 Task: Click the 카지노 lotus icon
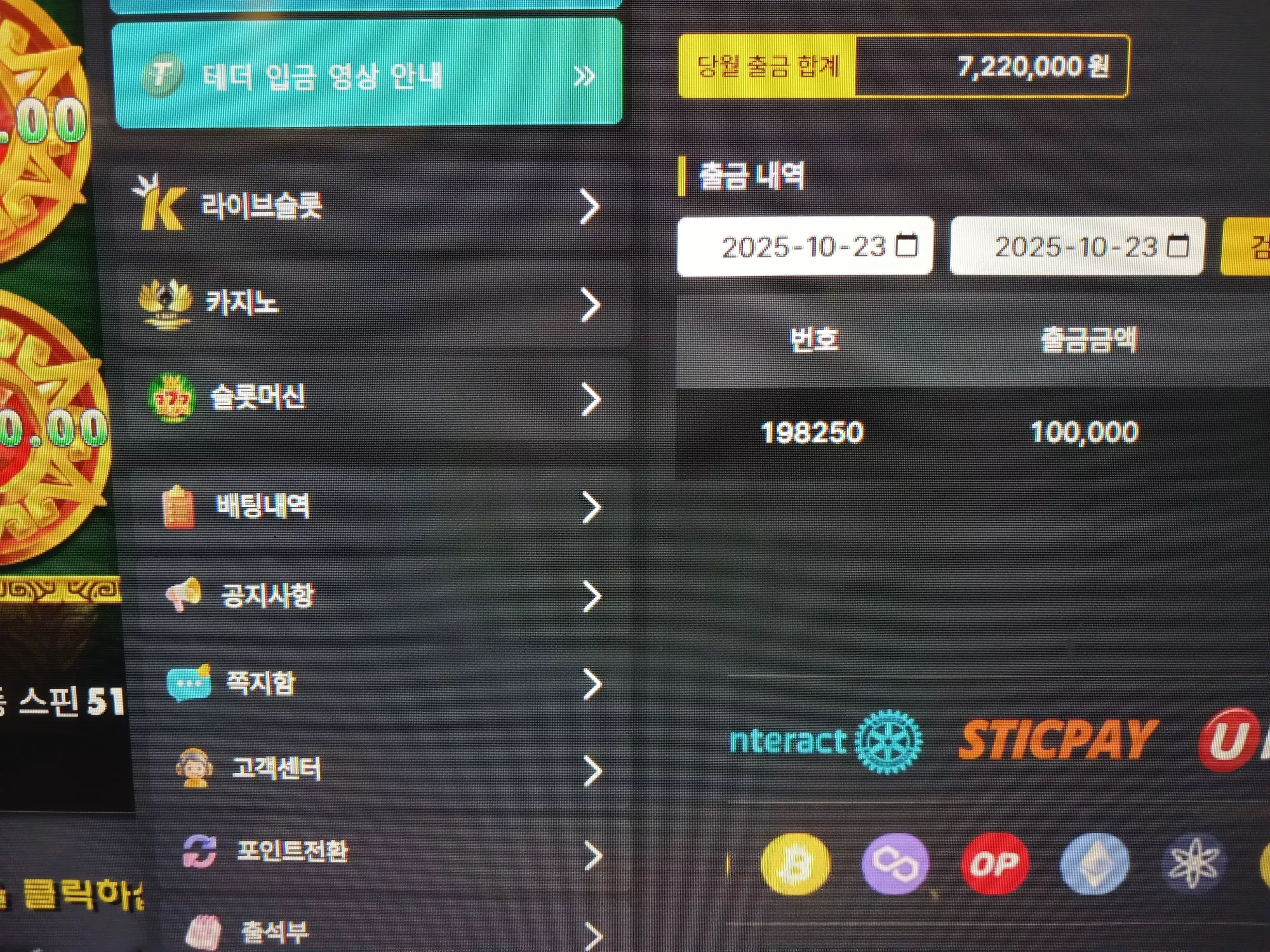click(165, 304)
